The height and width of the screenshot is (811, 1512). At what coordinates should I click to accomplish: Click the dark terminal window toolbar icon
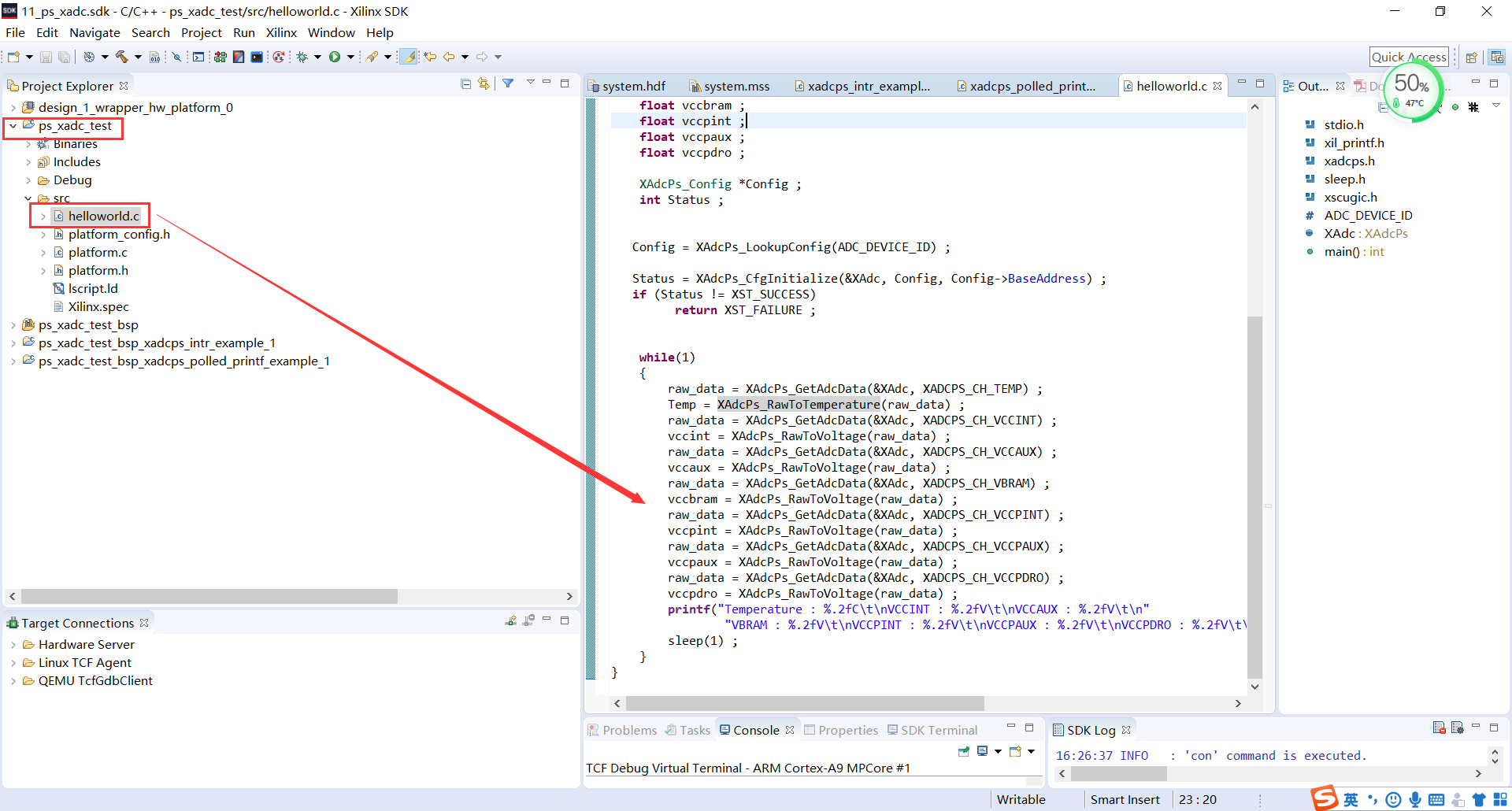click(257, 57)
